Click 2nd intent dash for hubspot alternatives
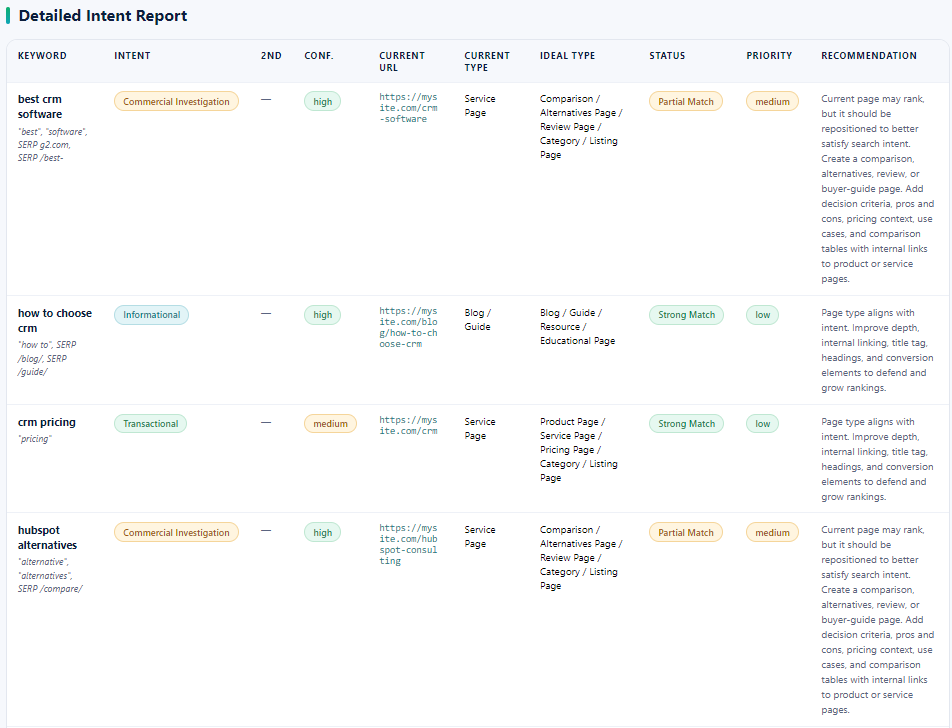Image resolution: width=952 pixels, height=728 pixels. pos(266,531)
